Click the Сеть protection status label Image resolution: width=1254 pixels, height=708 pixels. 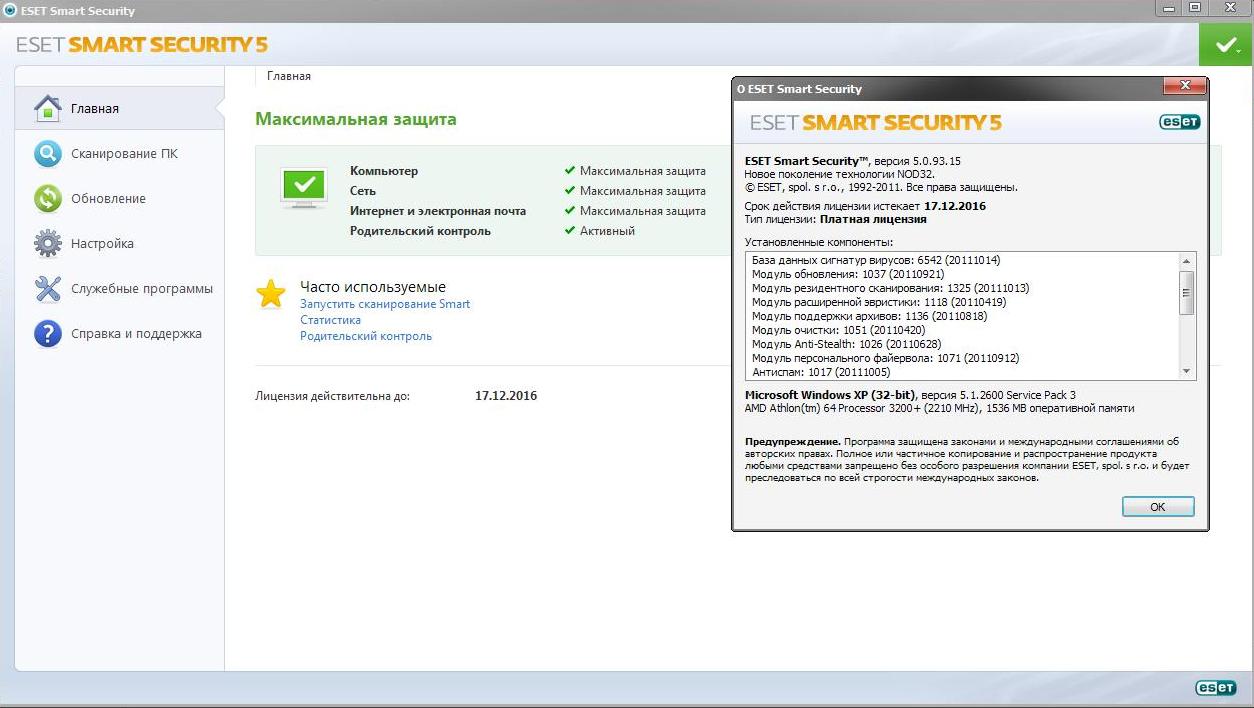(363, 191)
